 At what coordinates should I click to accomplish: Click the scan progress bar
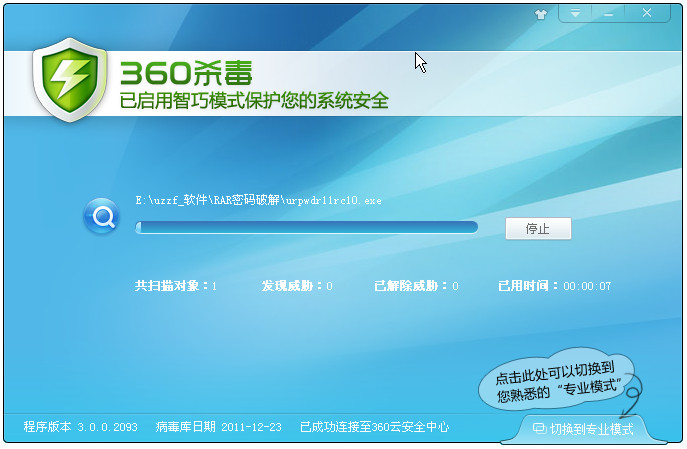pyautogui.click(x=306, y=228)
